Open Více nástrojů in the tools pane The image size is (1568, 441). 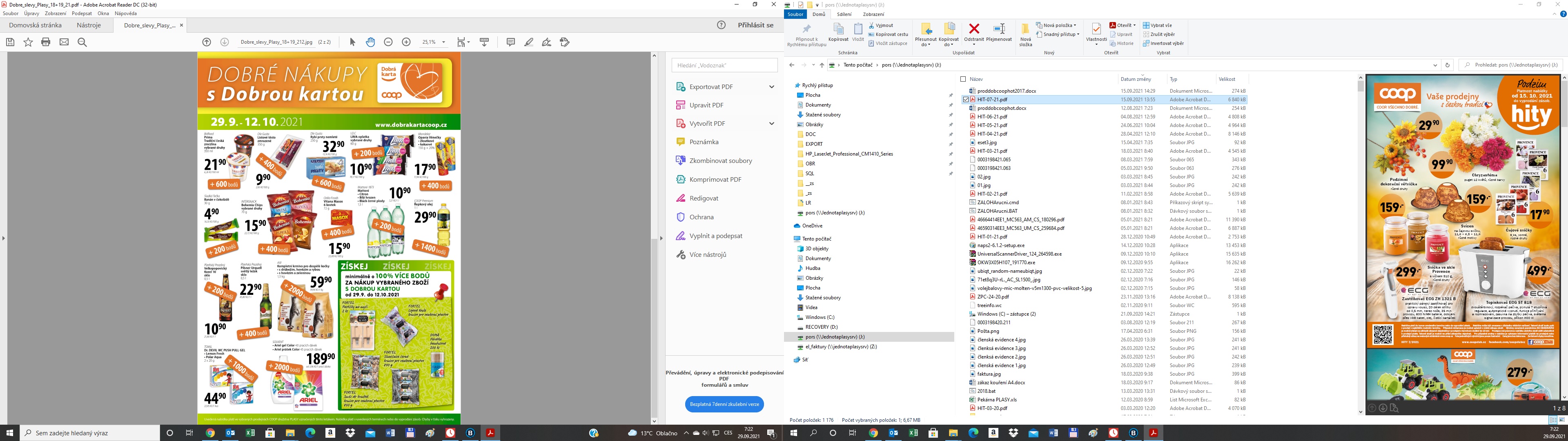[x=708, y=255]
